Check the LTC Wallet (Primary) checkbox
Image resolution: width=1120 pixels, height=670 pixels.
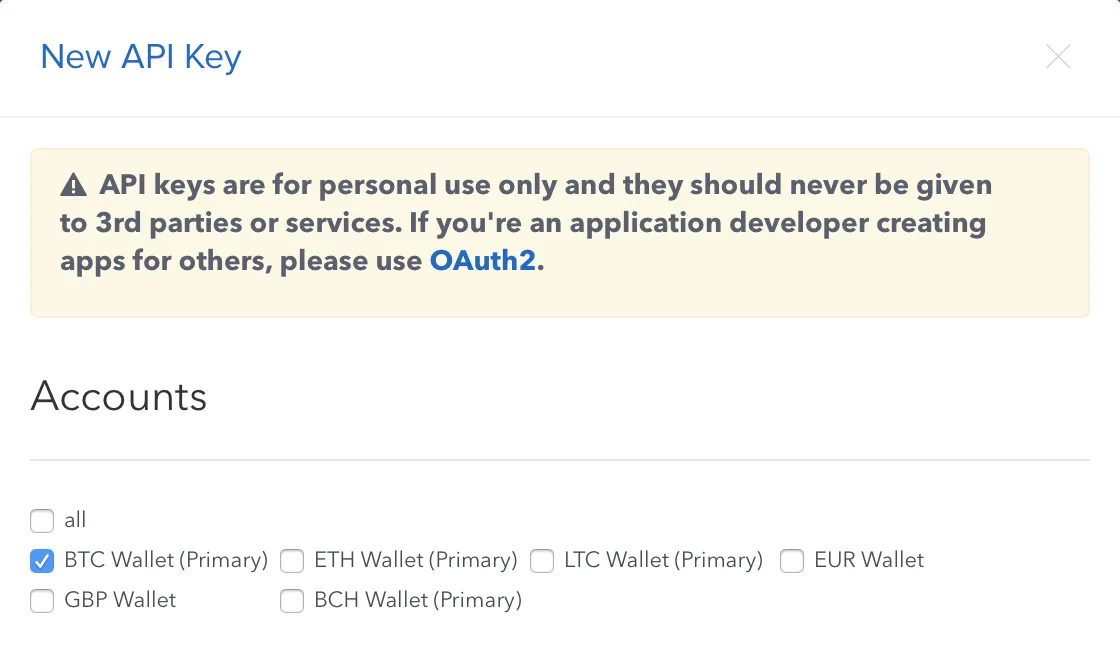pos(542,561)
